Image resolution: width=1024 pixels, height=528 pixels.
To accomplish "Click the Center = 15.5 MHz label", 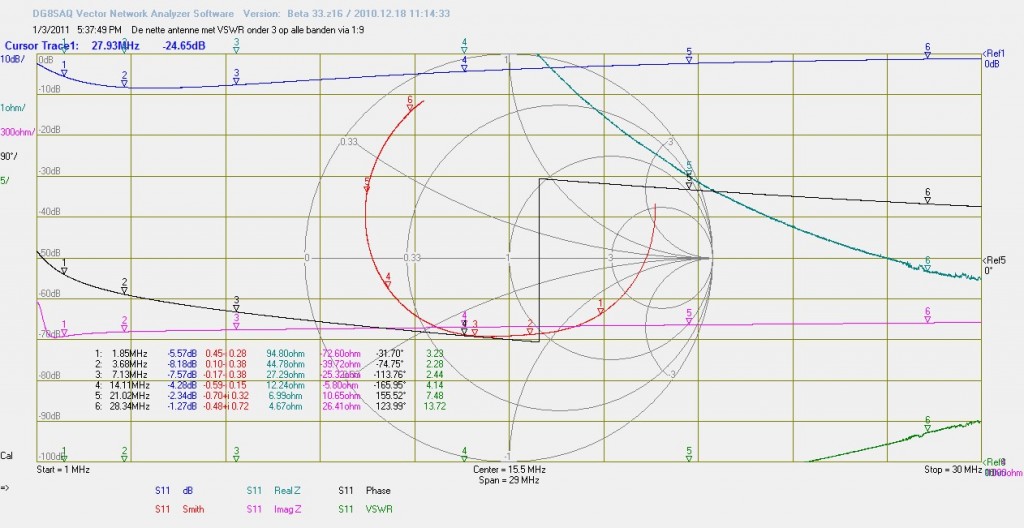I will 509,469.
